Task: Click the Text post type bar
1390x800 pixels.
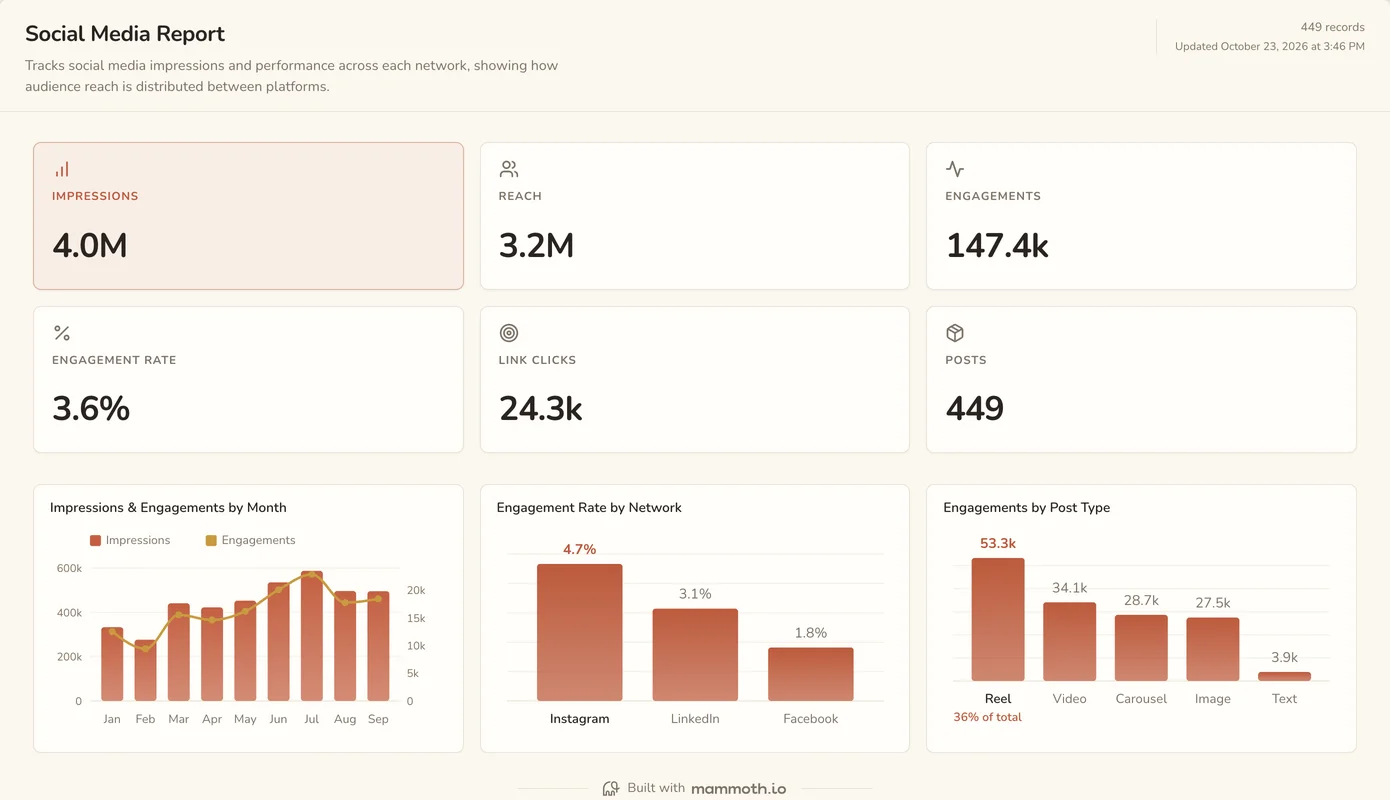Action: (x=1285, y=677)
